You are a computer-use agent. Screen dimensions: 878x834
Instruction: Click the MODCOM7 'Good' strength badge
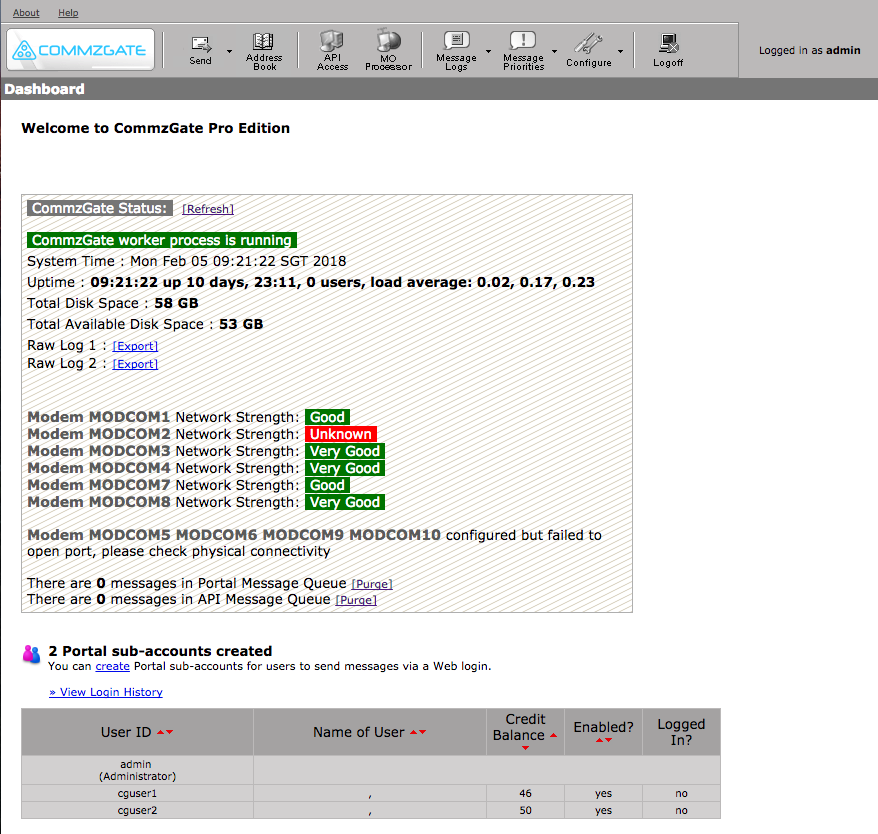click(328, 486)
